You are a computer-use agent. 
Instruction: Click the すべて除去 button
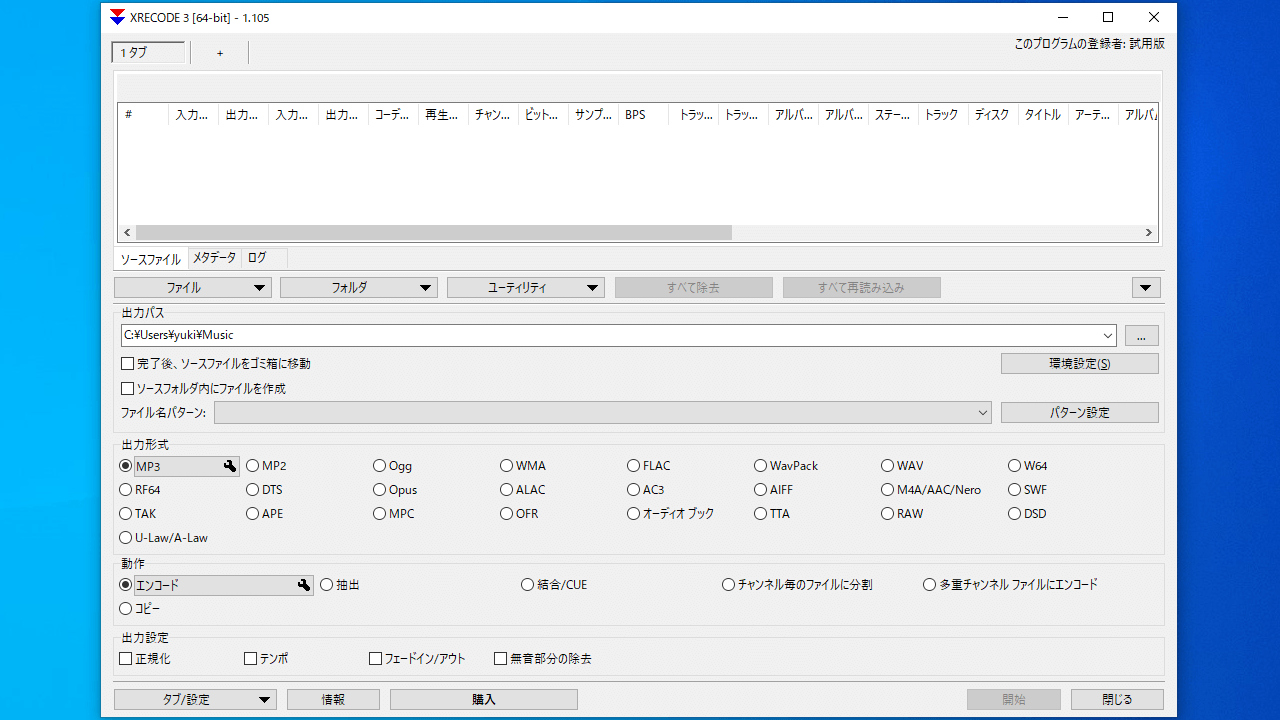coord(693,288)
